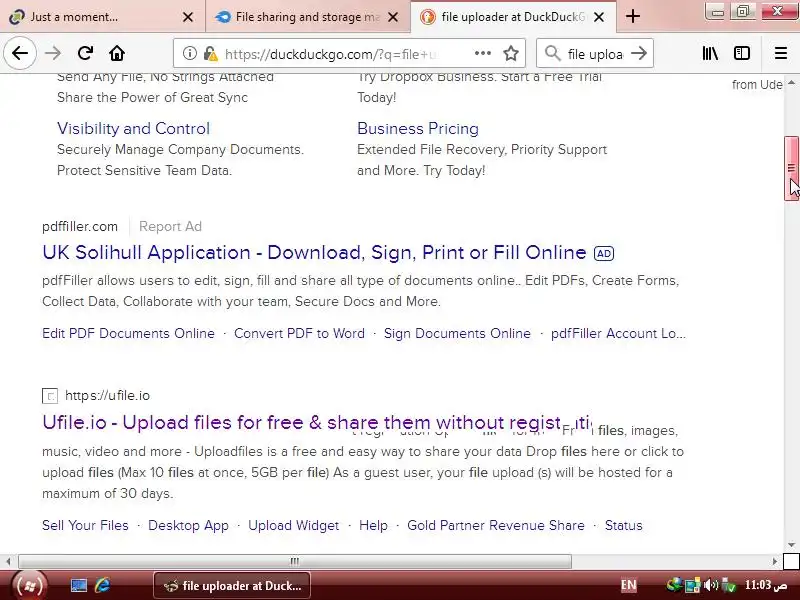800x600 pixels.
Task: Click the search magnifier icon
Action: click(552, 53)
